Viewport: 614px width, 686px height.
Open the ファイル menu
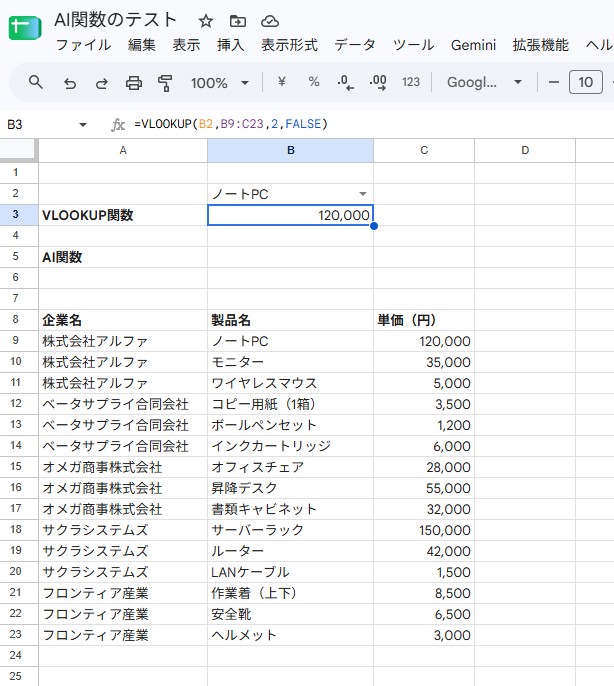pos(83,45)
